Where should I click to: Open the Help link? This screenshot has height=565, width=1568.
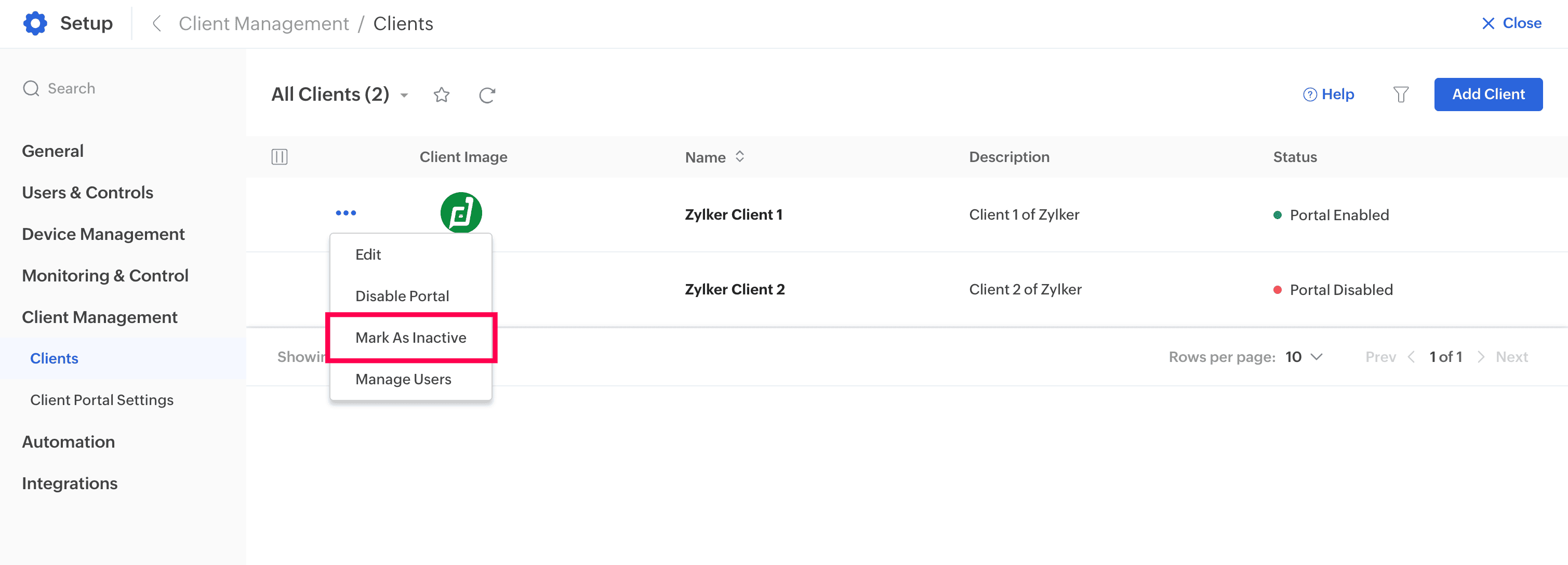click(x=1329, y=95)
